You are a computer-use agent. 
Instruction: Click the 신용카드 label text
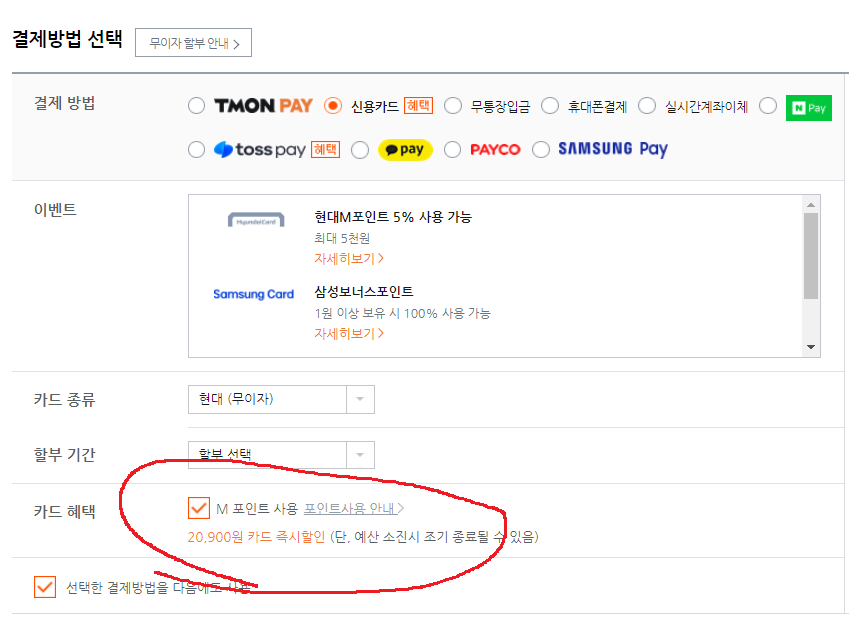point(375,106)
